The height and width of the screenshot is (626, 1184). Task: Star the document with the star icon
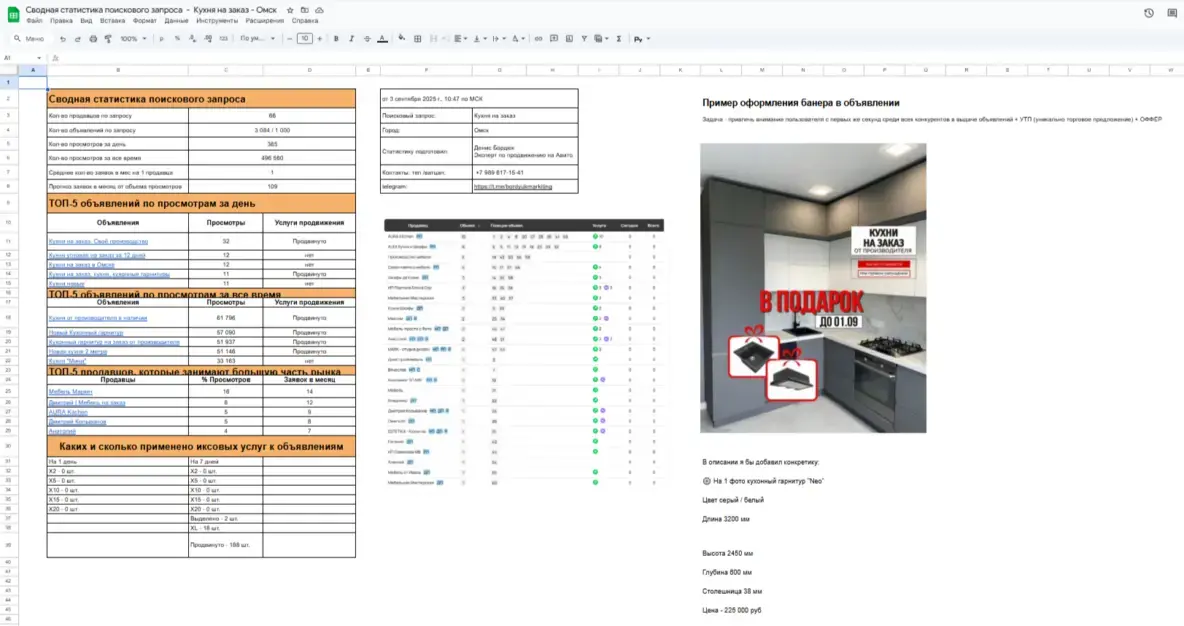290,9
